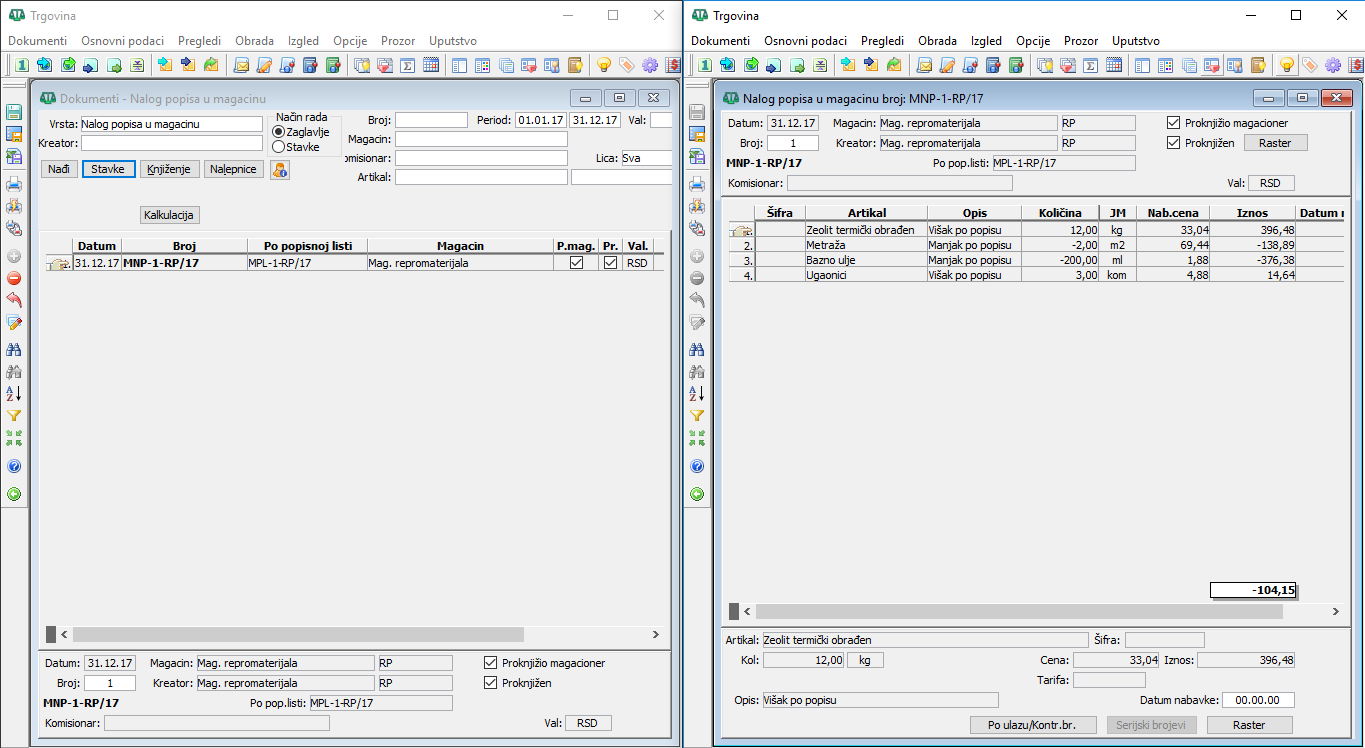Screen dimensions: 1365x748
Task: Toggle the P.mag. checkbox in the MNP-1-RP/17 row
Action: 576,263
